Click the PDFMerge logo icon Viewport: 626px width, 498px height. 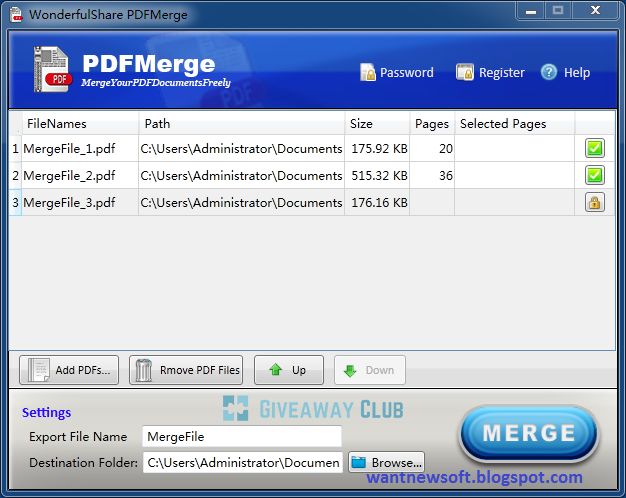[52, 69]
